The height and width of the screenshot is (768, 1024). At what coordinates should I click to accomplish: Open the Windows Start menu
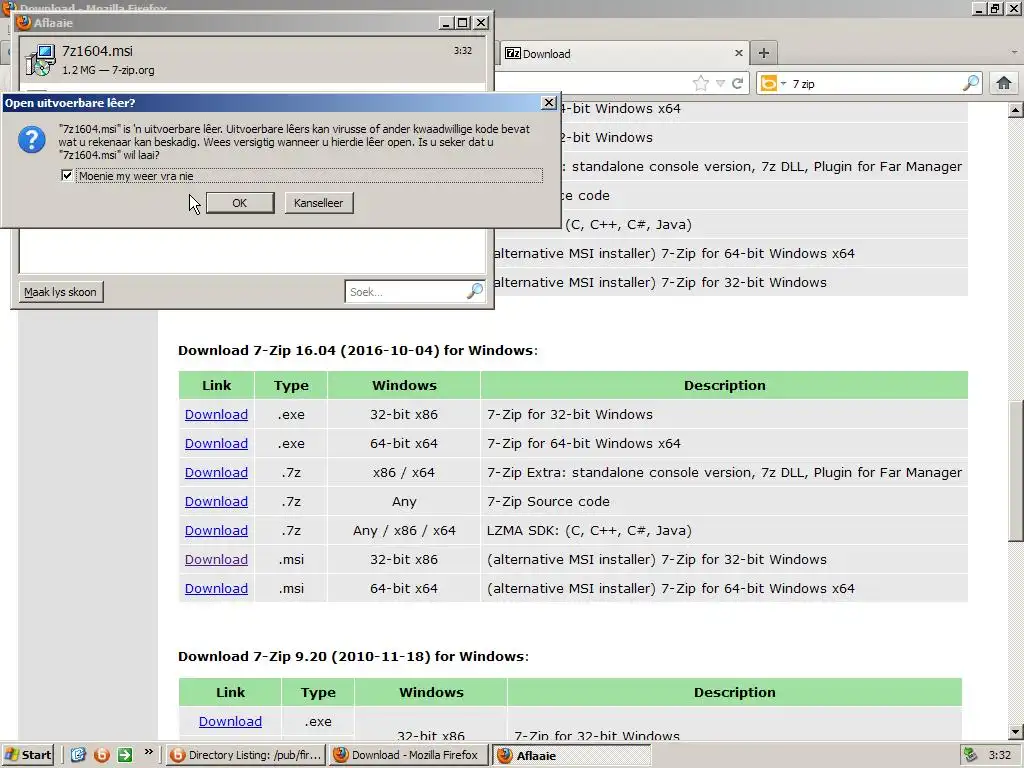click(27, 755)
